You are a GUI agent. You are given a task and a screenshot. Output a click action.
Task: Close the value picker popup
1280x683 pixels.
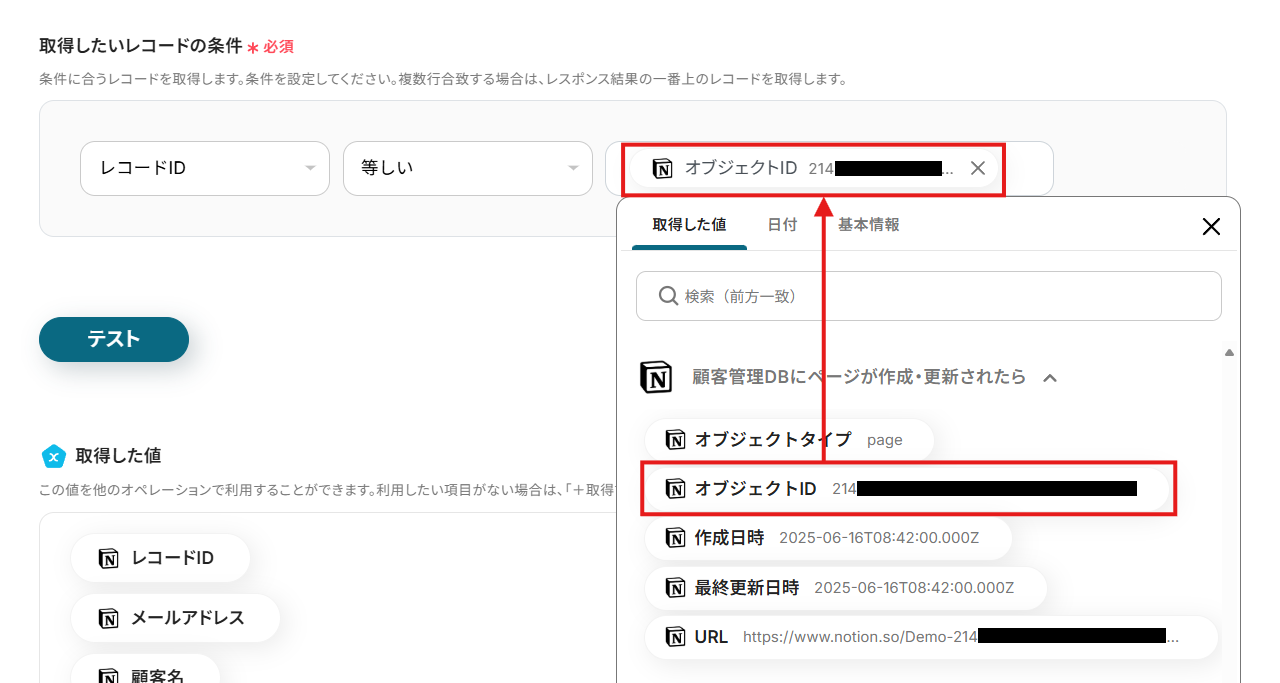1211,226
